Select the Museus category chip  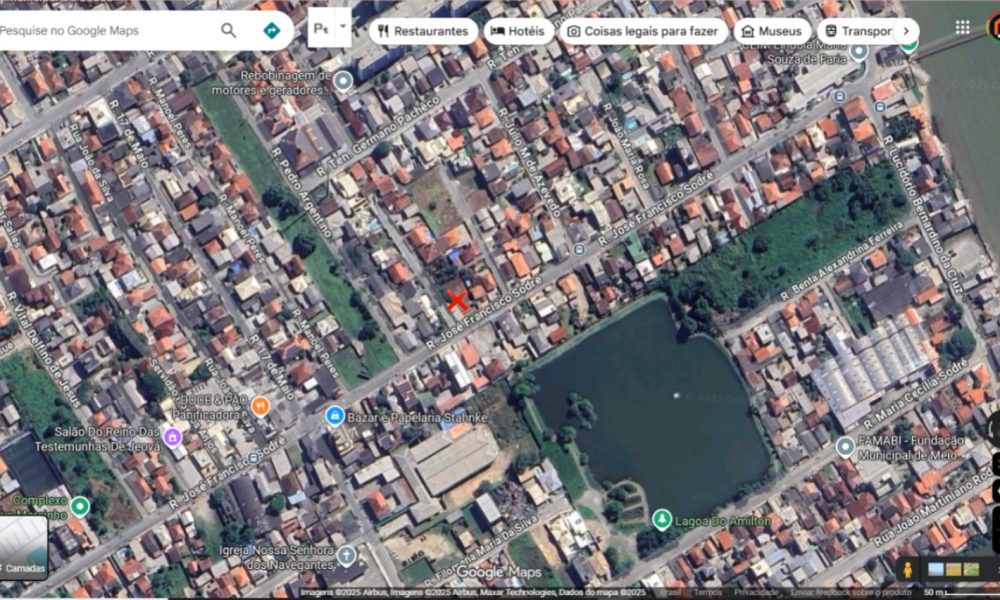(x=771, y=31)
